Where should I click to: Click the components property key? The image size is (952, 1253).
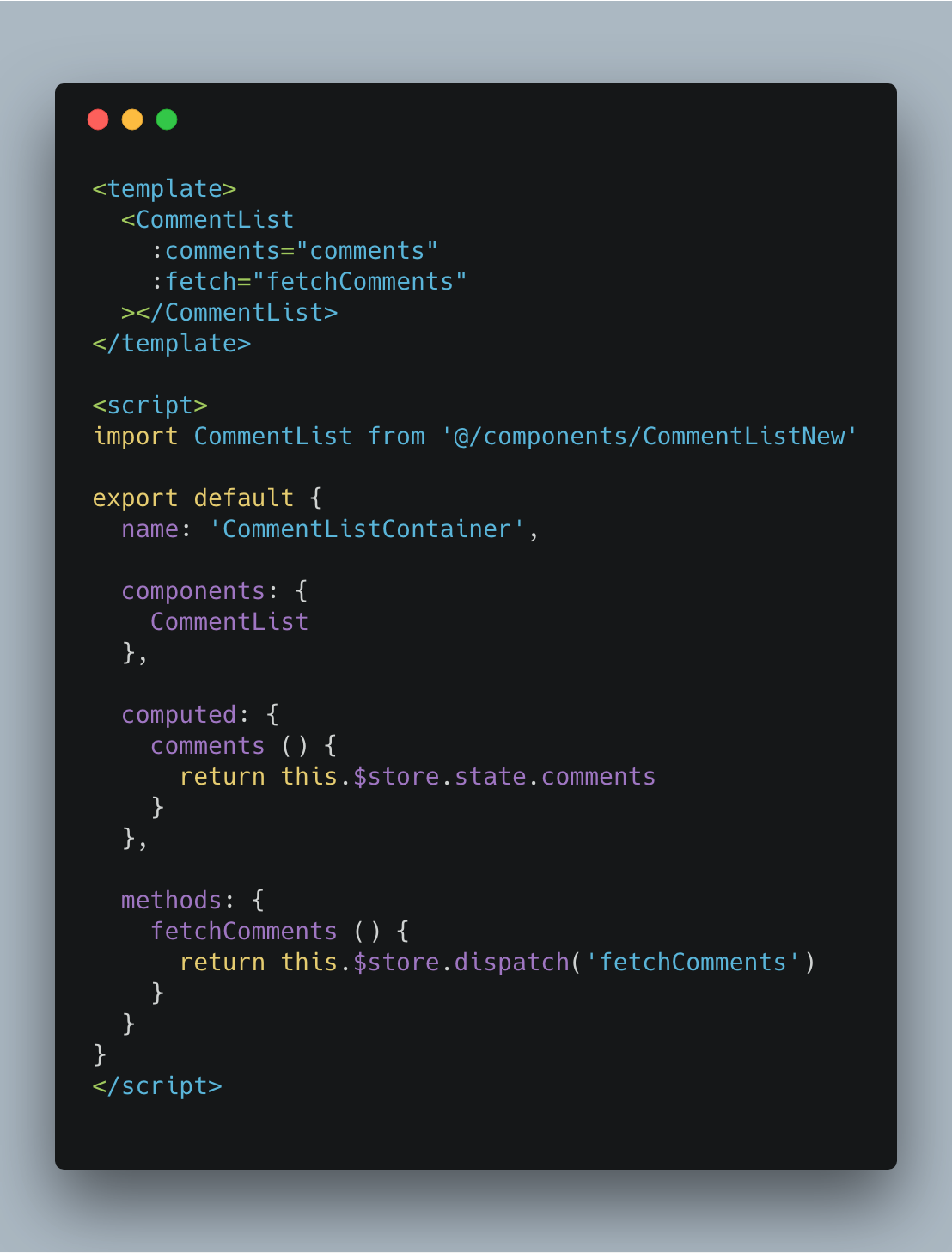(193, 591)
